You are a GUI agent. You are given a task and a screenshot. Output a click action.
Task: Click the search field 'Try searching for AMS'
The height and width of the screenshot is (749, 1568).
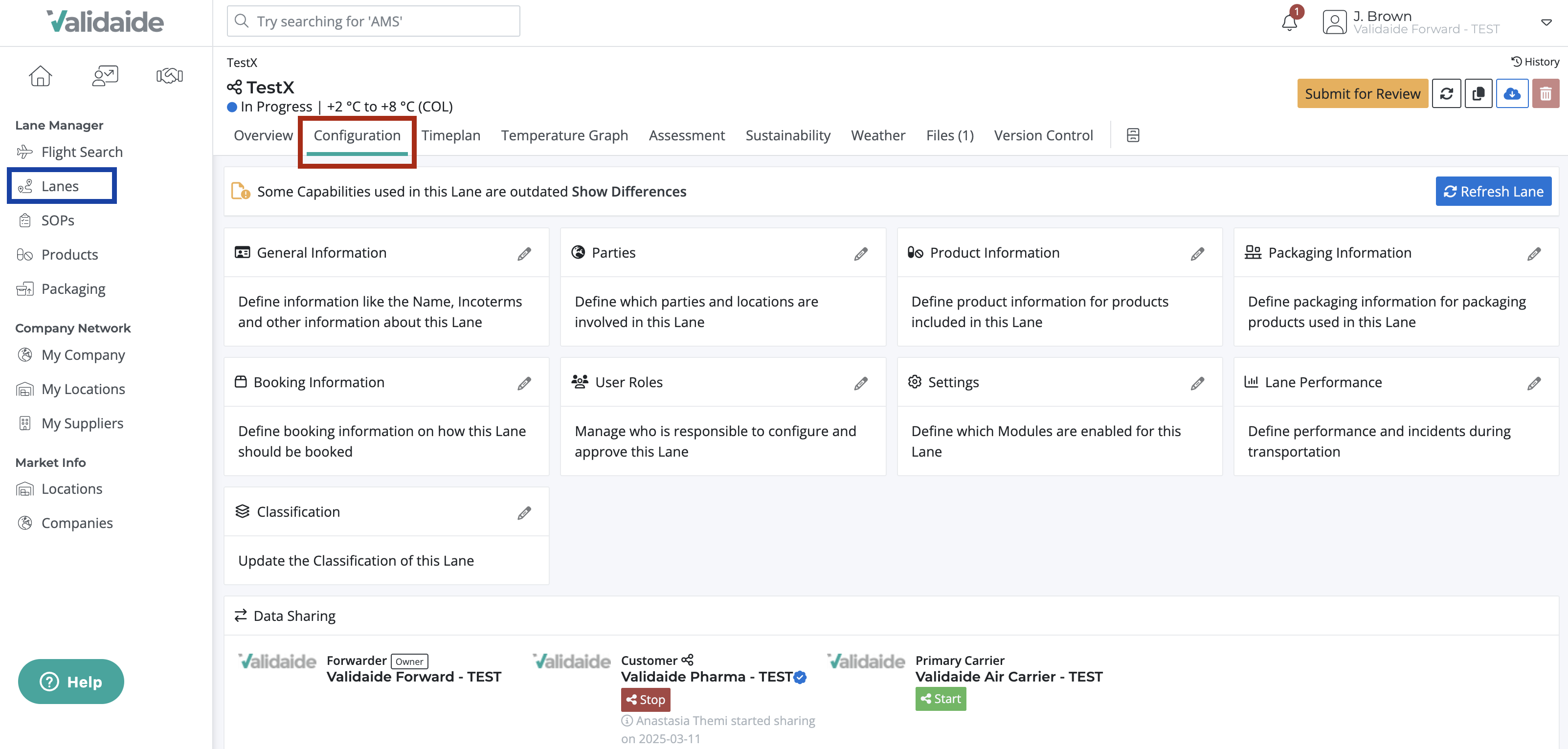pyautogui.click(x=373, y=22)
